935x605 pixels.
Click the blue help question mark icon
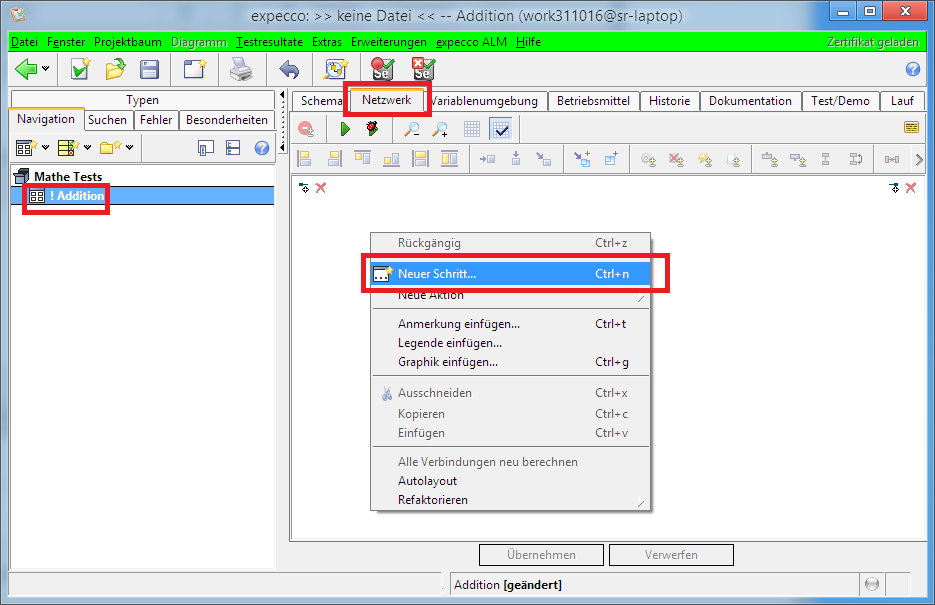pyautogui.click(x=912, y=69)
